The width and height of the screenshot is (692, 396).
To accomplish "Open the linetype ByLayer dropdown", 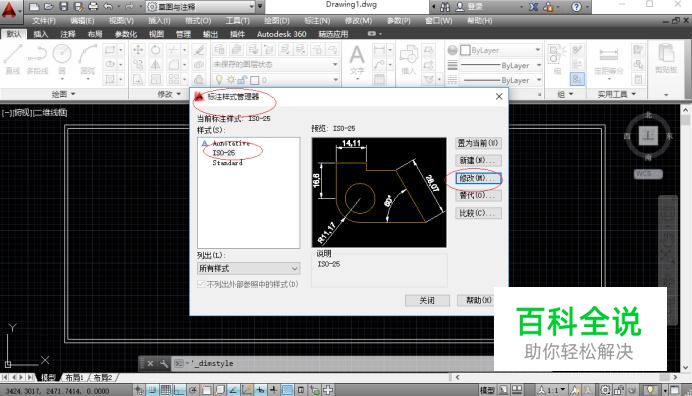I will coord(500,80).
